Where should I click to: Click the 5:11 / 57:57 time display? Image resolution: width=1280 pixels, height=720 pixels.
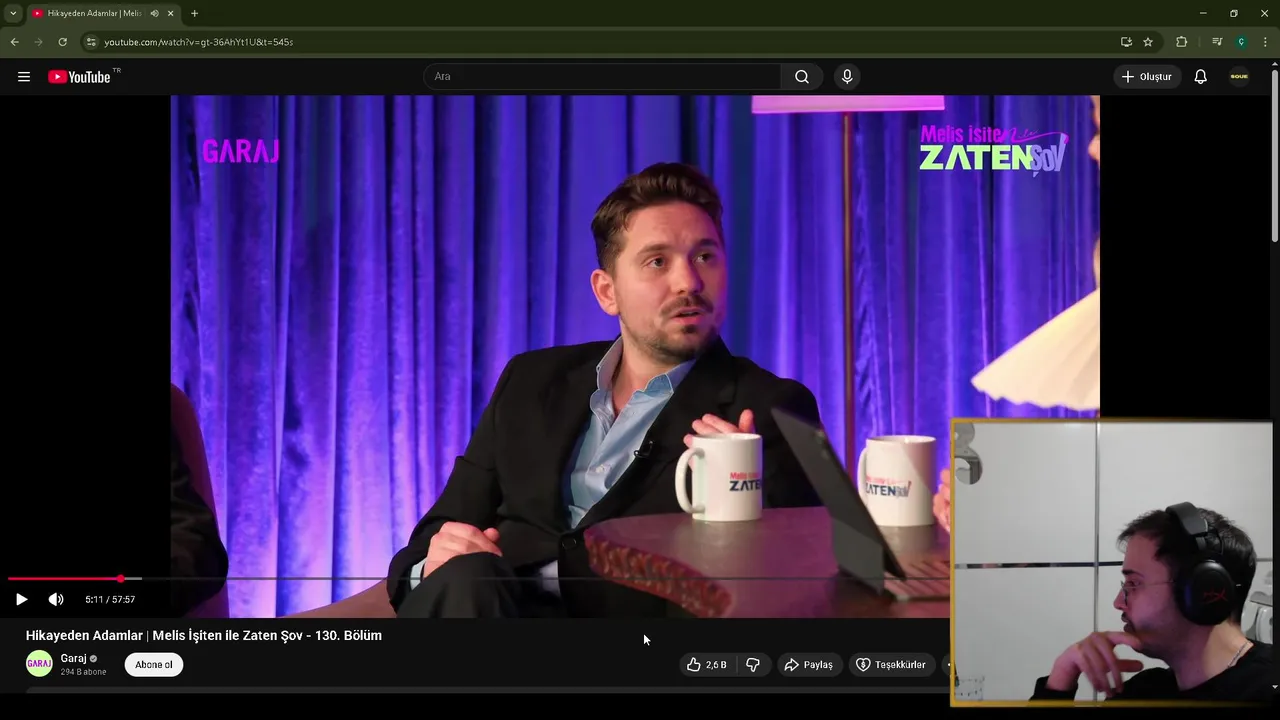[x=110, y=599]
